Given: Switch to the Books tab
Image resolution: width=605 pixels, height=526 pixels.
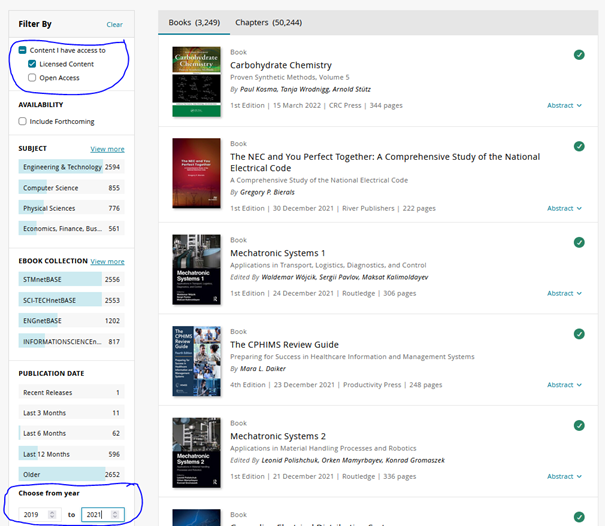Looking at the screenshot, I should pos(194,22).
